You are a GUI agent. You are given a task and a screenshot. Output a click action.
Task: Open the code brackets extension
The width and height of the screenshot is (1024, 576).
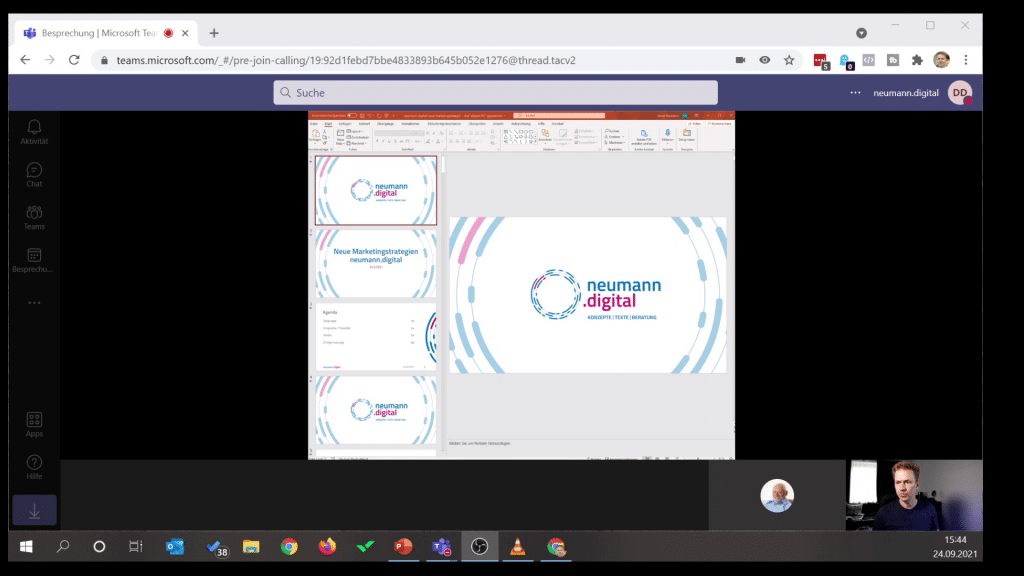(869, 60)
